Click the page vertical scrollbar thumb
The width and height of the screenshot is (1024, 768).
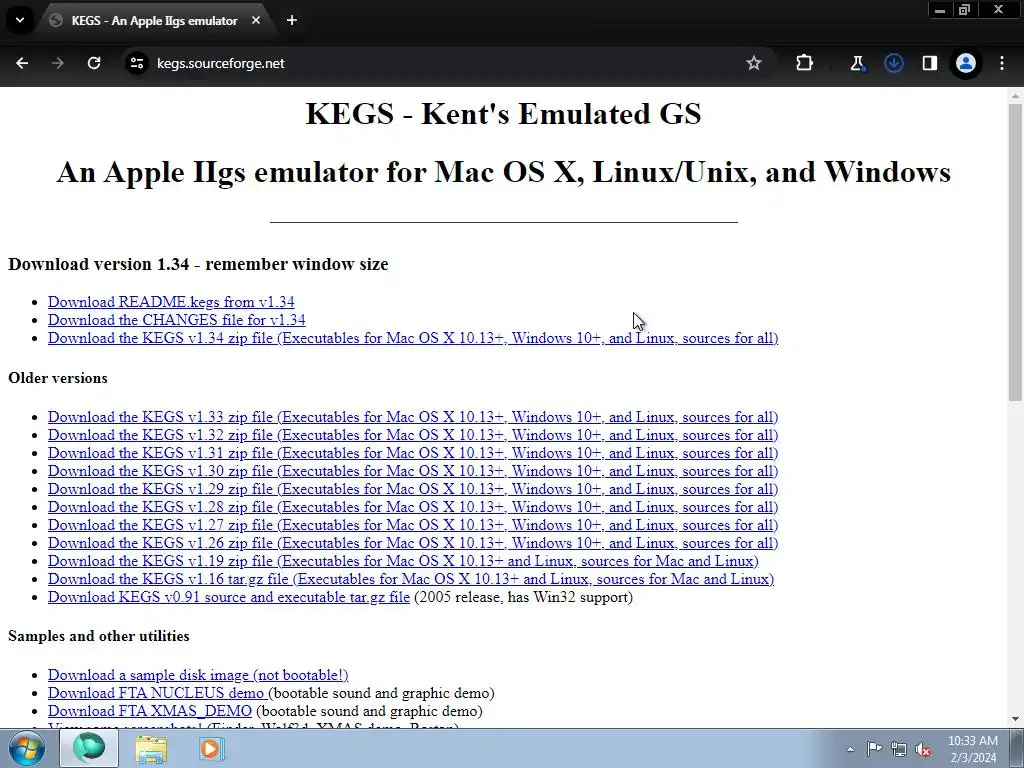[x=1015, y=251]
